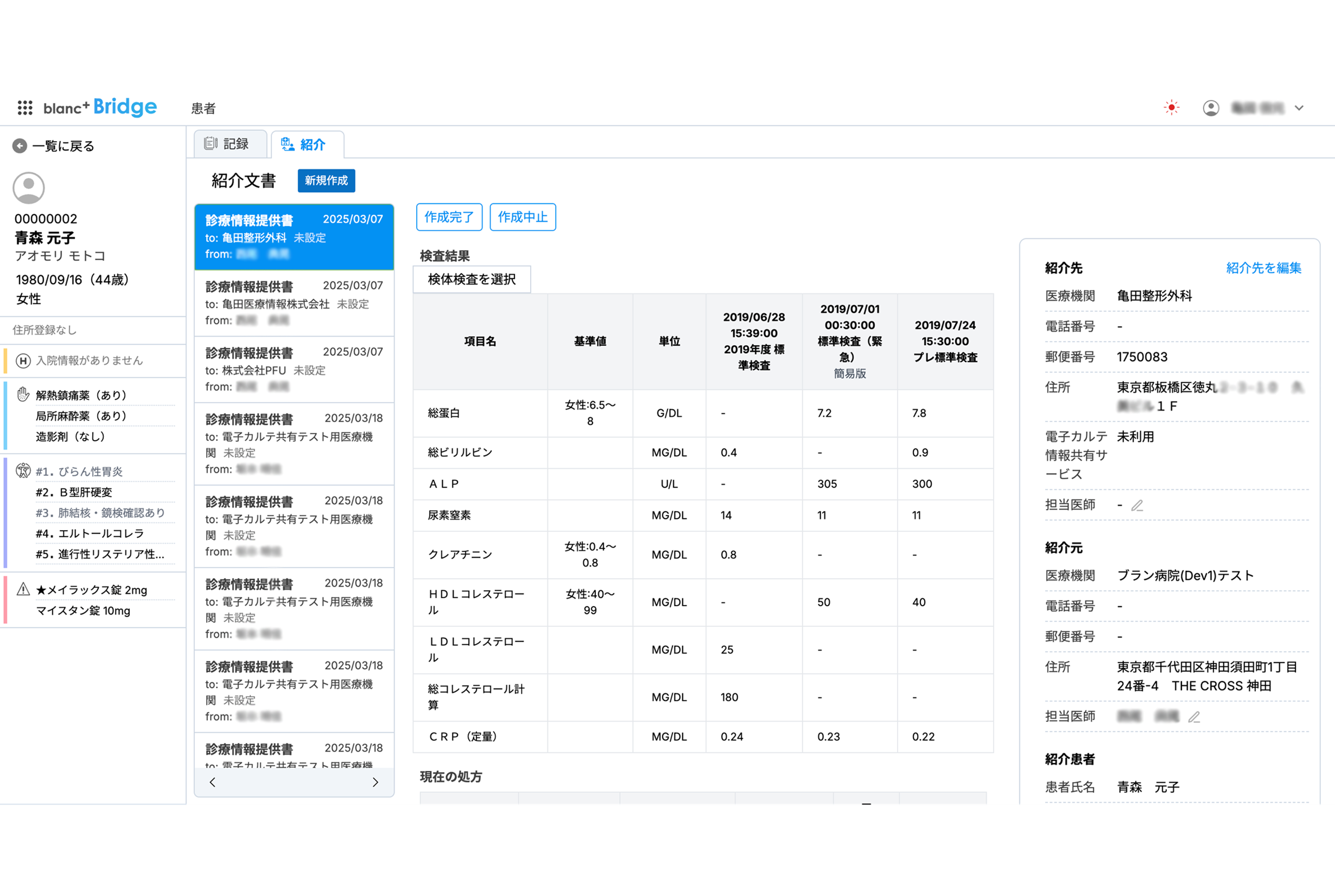Image resolution: width=1335 pixels, height=896 pixels.
Task: Click the 患者 menu item
Action: [x=204, y=107]
